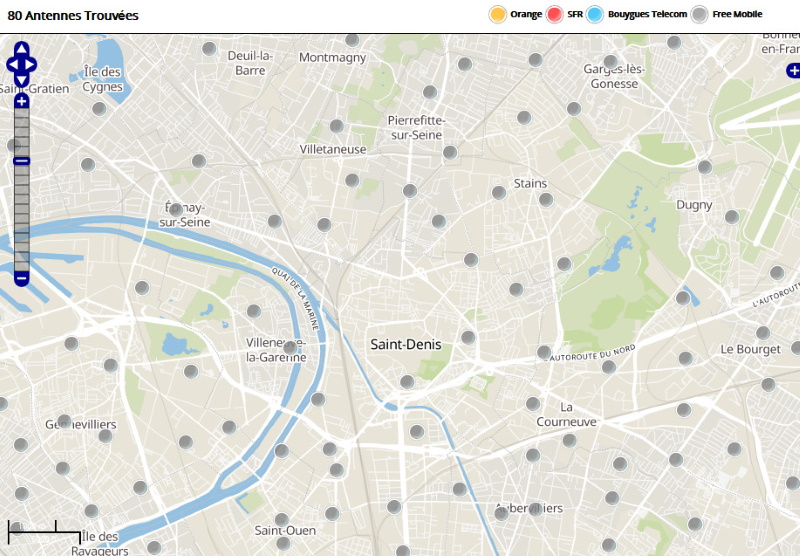Pan the map left with the west arrow
This screenshot has width=800, height=556.
pyautogui.click(x=12, y=65)
